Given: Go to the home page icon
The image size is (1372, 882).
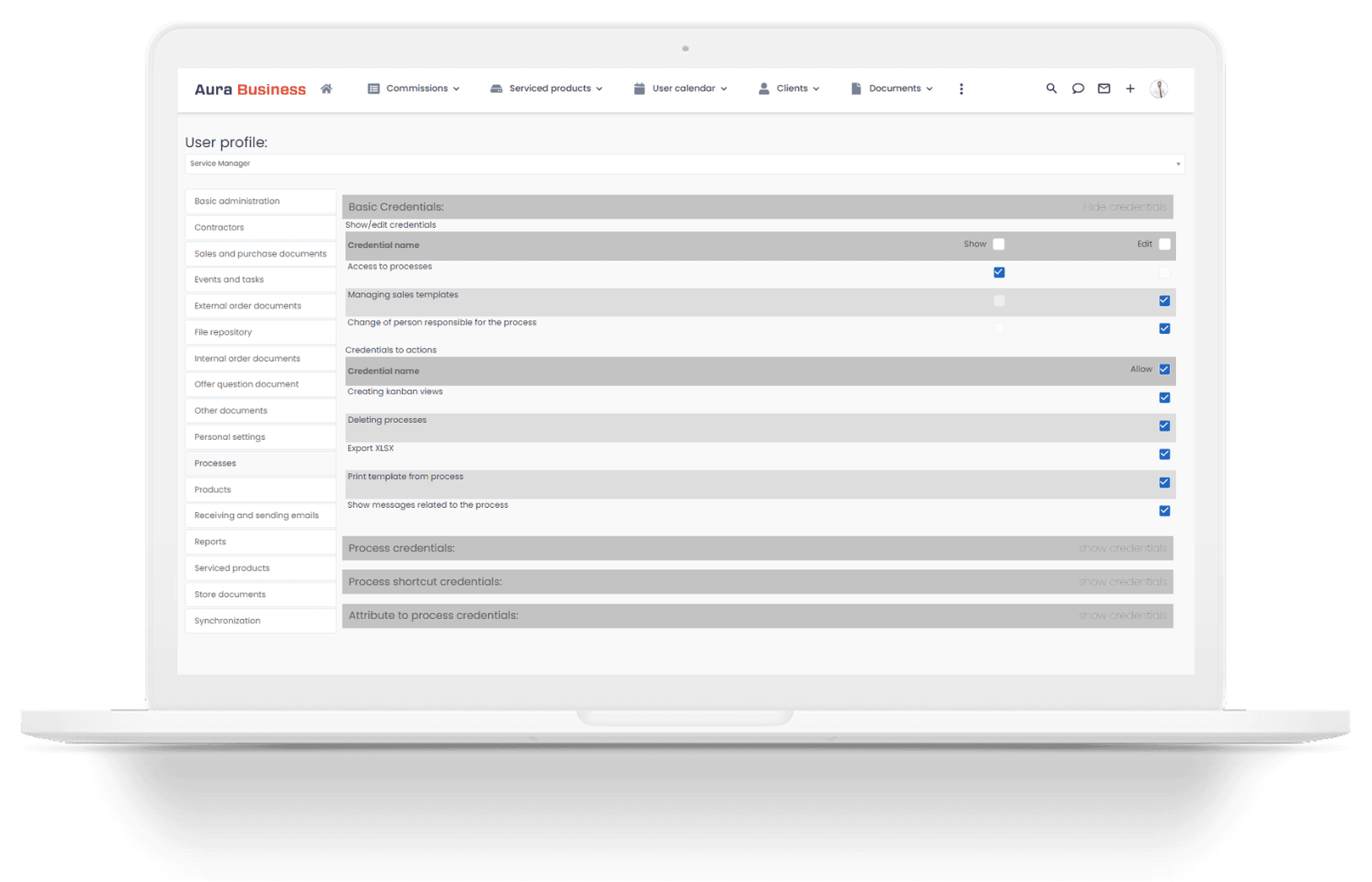Looking at the screenshot, I should (326, 88).
